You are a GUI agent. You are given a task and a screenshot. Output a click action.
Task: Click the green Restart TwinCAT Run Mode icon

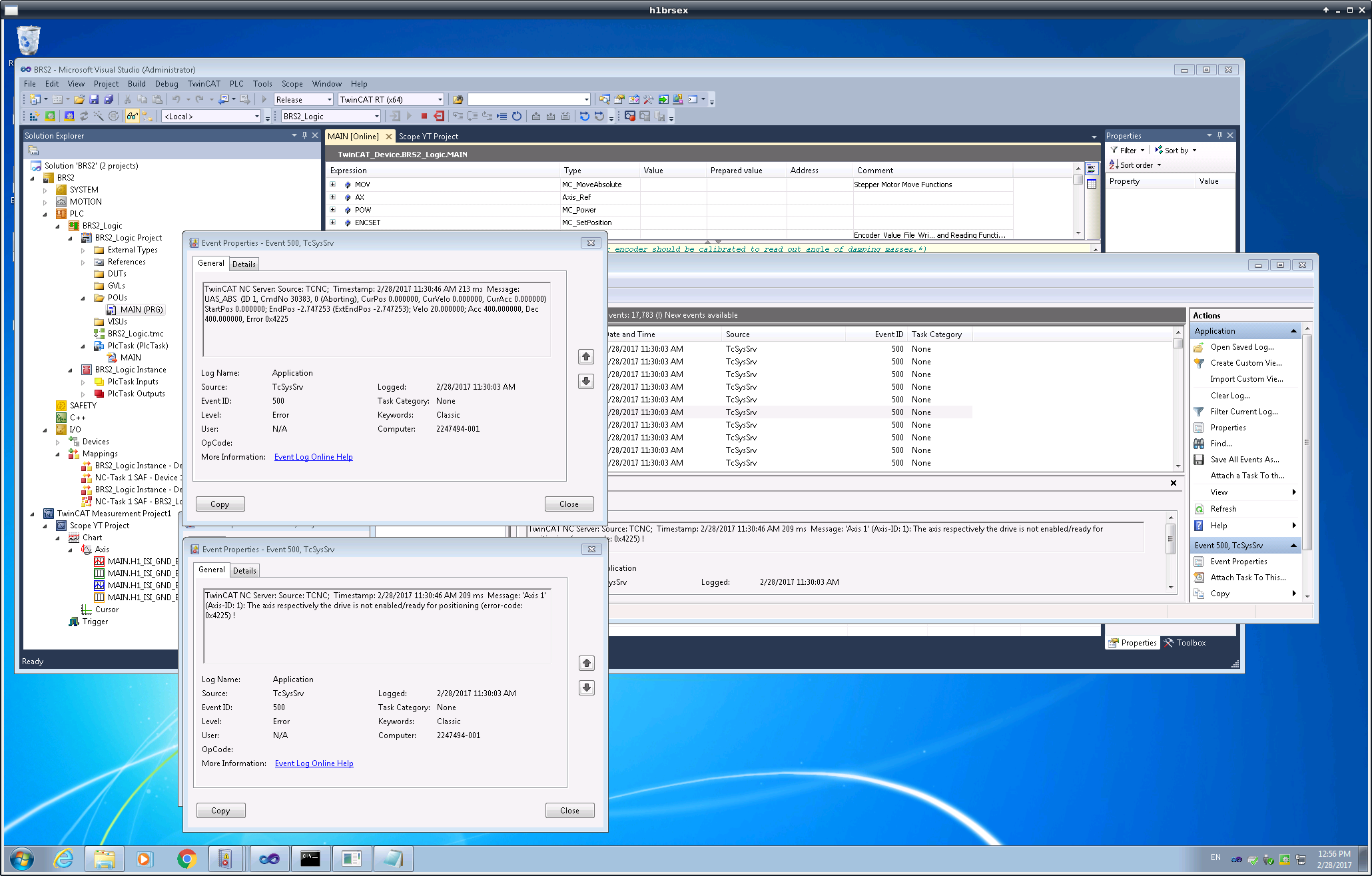pyautogui.click(x=50, y=117)
